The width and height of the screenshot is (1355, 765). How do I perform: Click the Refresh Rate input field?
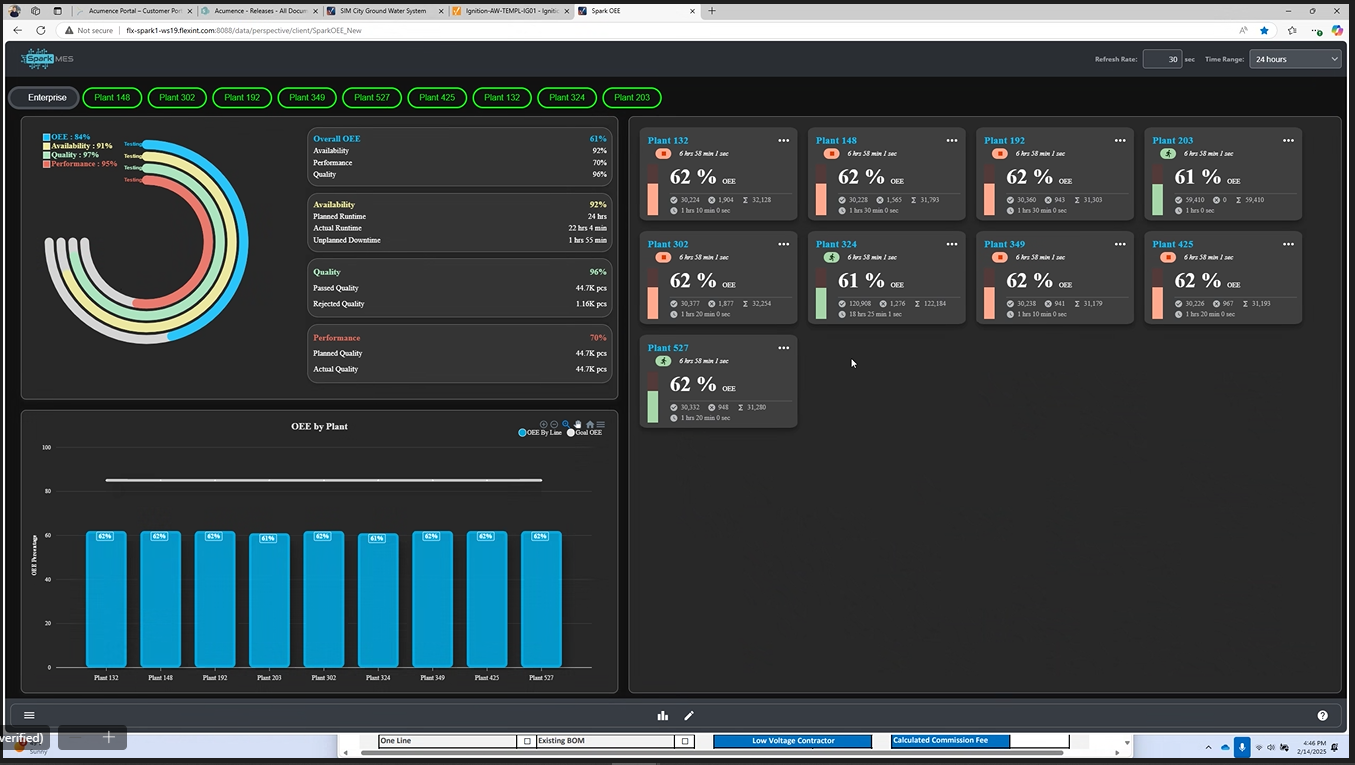click(1161, 59)
